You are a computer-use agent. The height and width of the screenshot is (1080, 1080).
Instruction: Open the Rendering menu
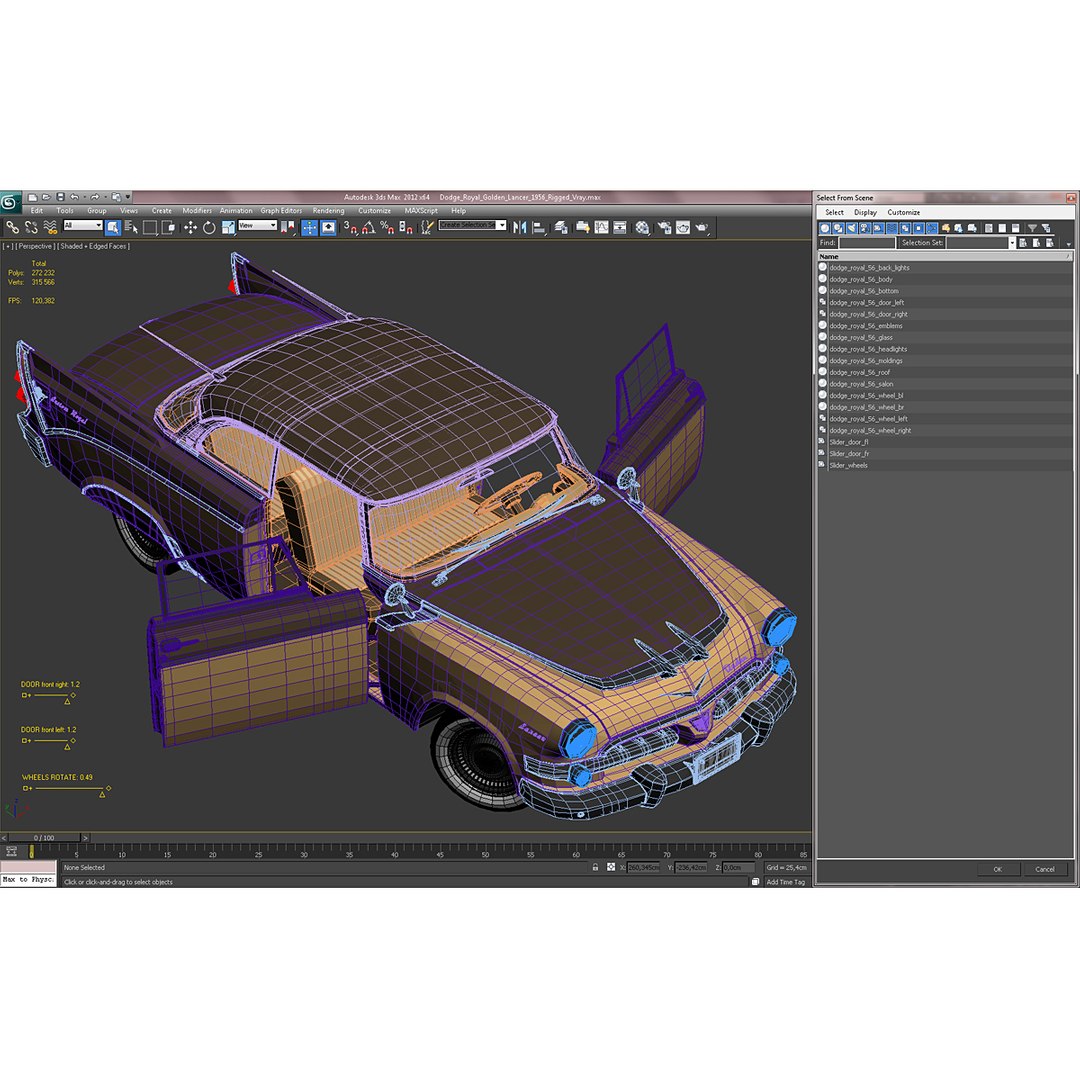(x=329, y=211)
